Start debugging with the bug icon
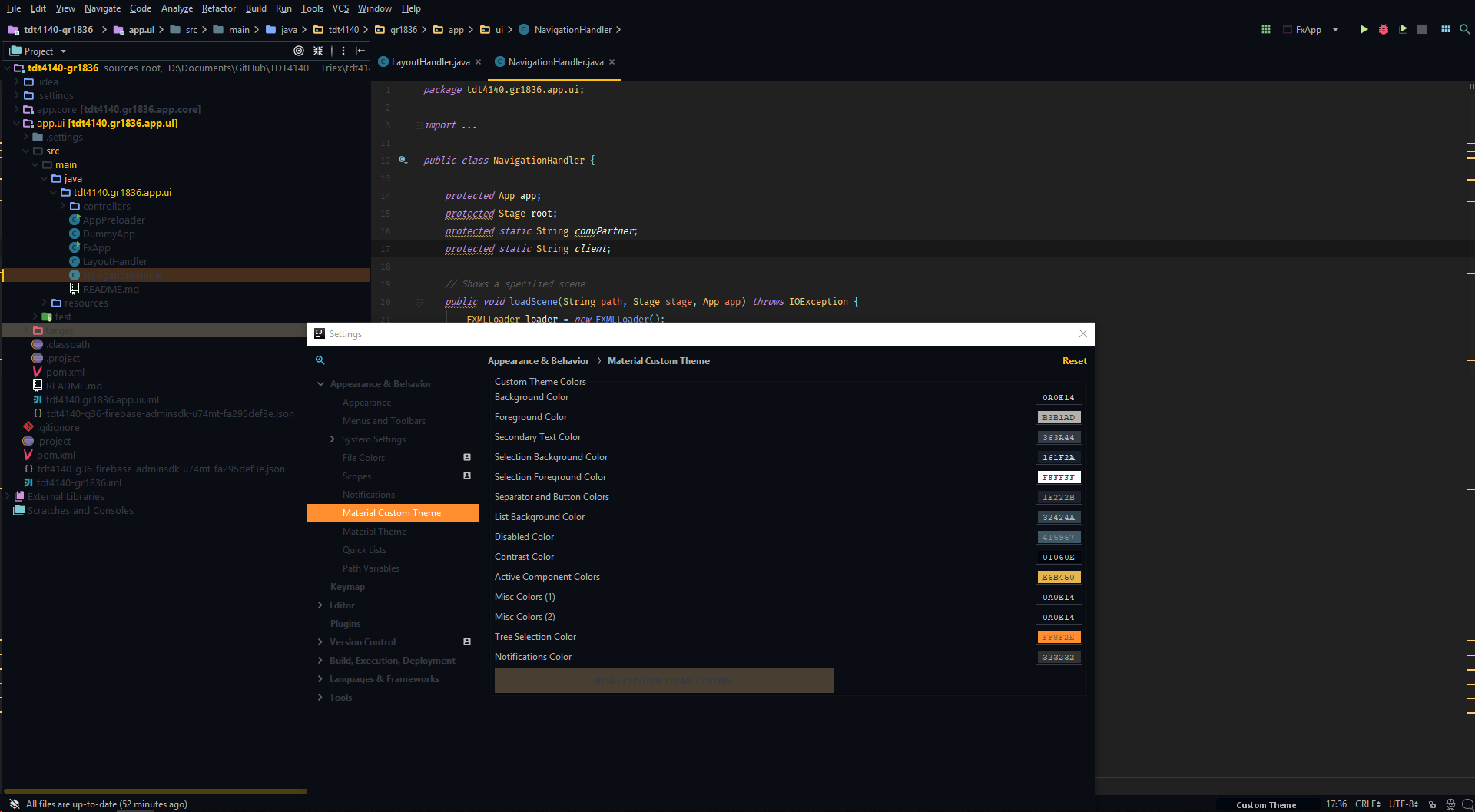The image size is (1475, 812). pyautogui.click(x=1384, y=29)
